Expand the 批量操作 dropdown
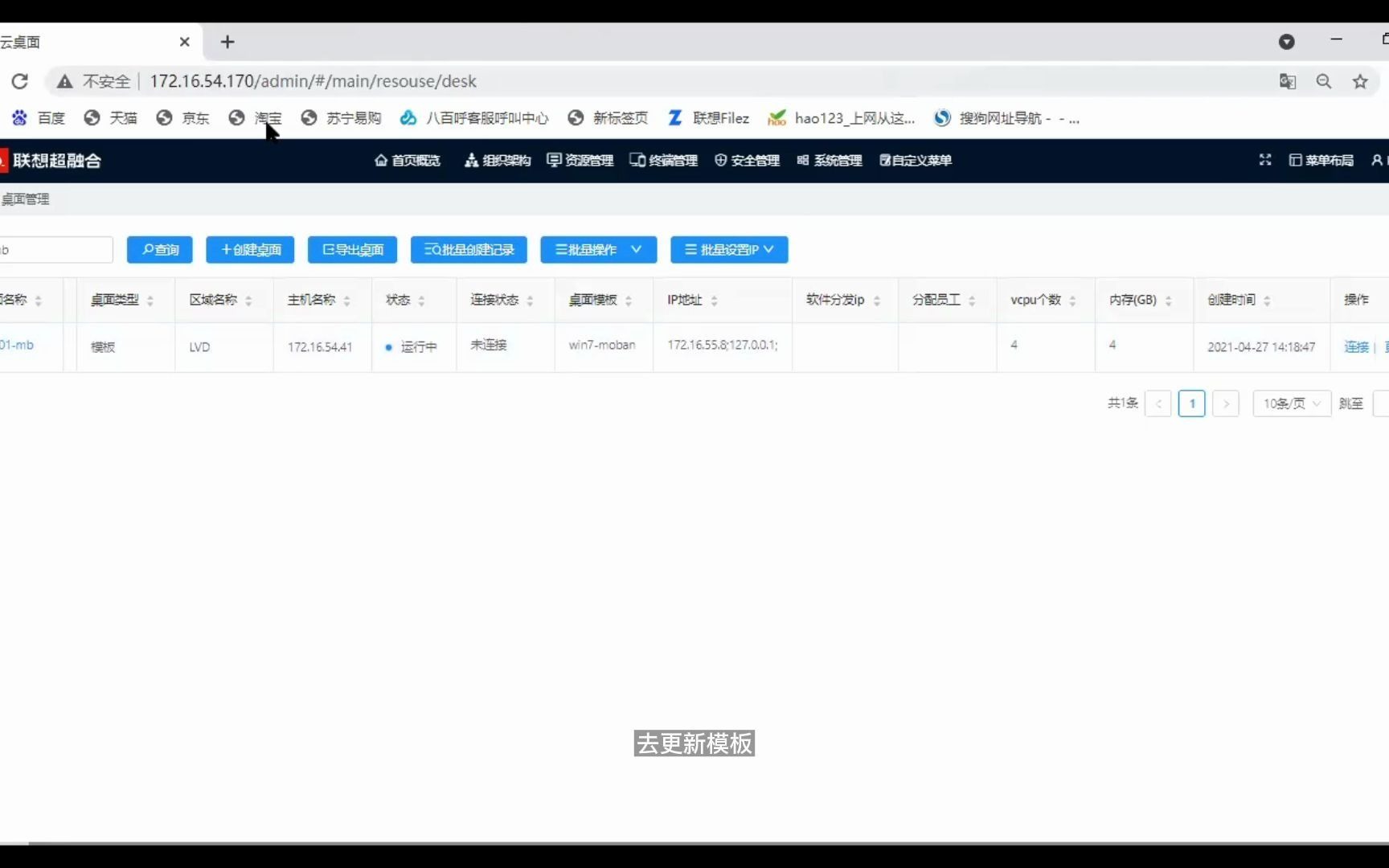Image resolution: width=1389 pixels, height=868 pixels. 599,250
